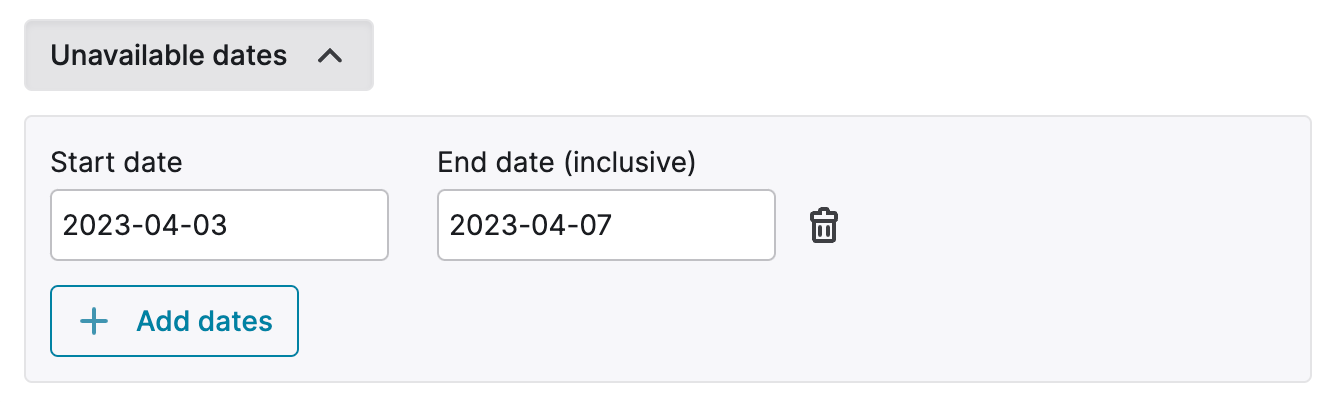Viewport: 1332px width, 402px height.
Task: Click the Start date label
Action: click(x=117, y=162)
